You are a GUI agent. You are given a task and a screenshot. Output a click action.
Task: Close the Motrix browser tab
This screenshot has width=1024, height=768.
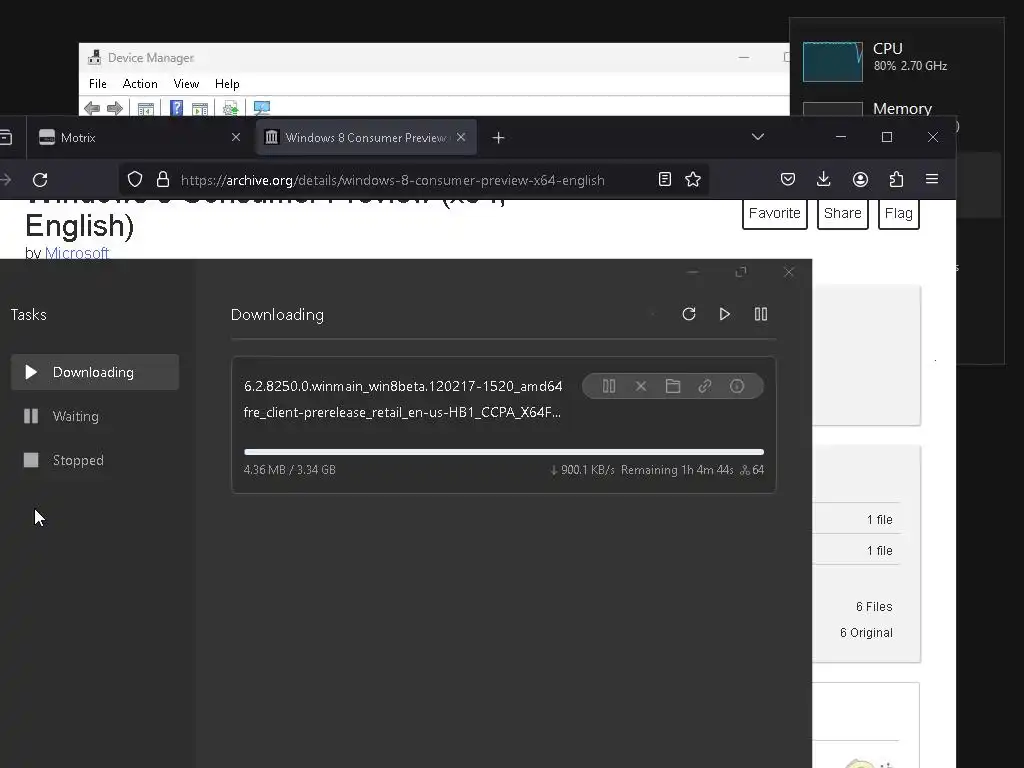(x=236, y=137)
